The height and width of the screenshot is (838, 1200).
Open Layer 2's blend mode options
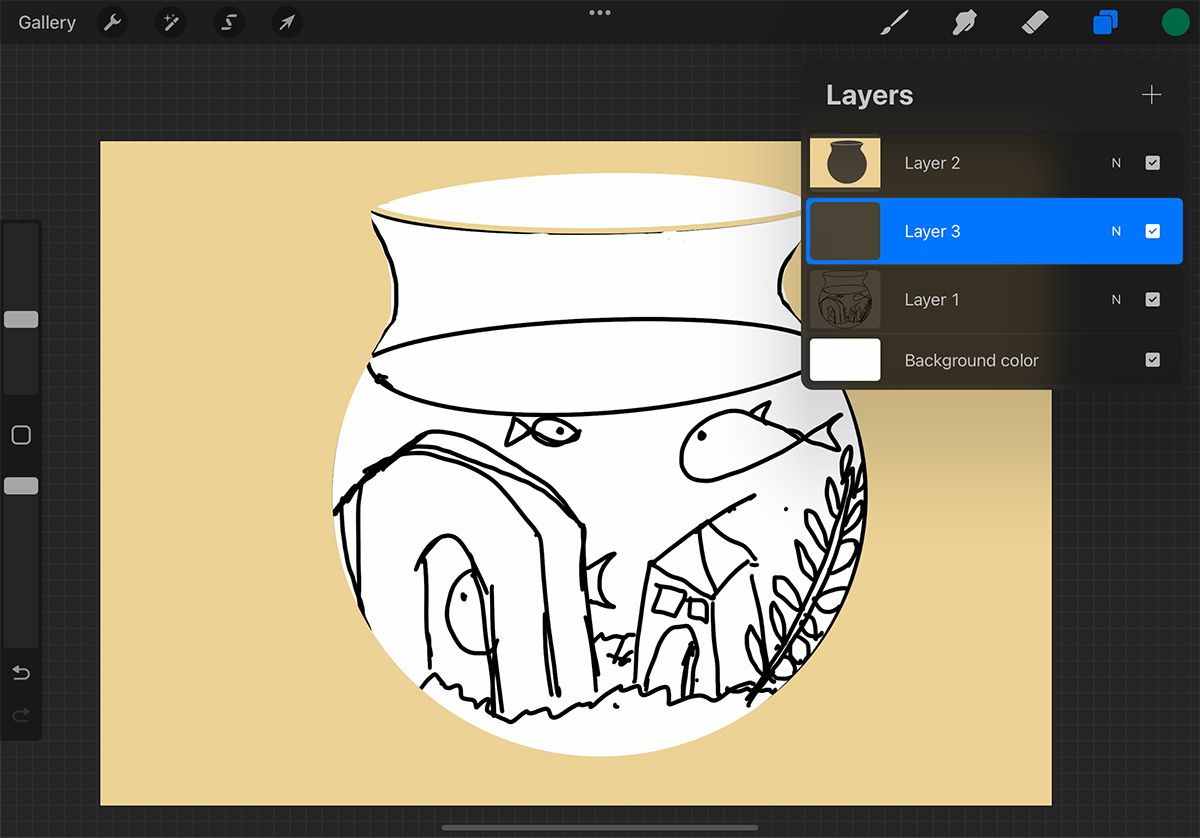[1115, 162]
